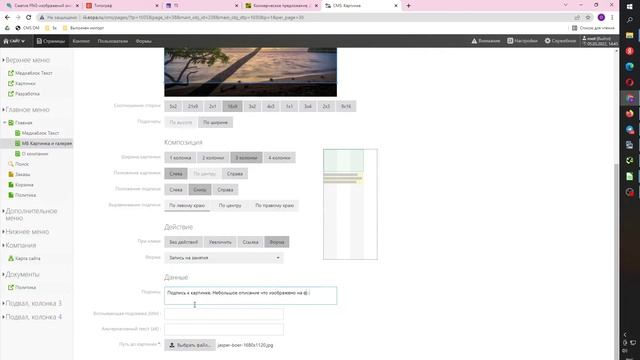640x360 pixels.
Task: Click the Альтернативный текст (alt) input field
Action: pyautogui.click(x=224, y=329)
